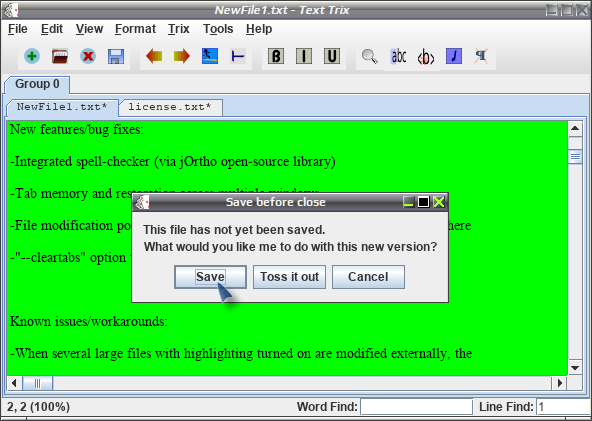The height and width of the screenshot is (421, 592).
Task: Click the line "Known issues/workarounds:"
Action: click(x=88, y=322)
